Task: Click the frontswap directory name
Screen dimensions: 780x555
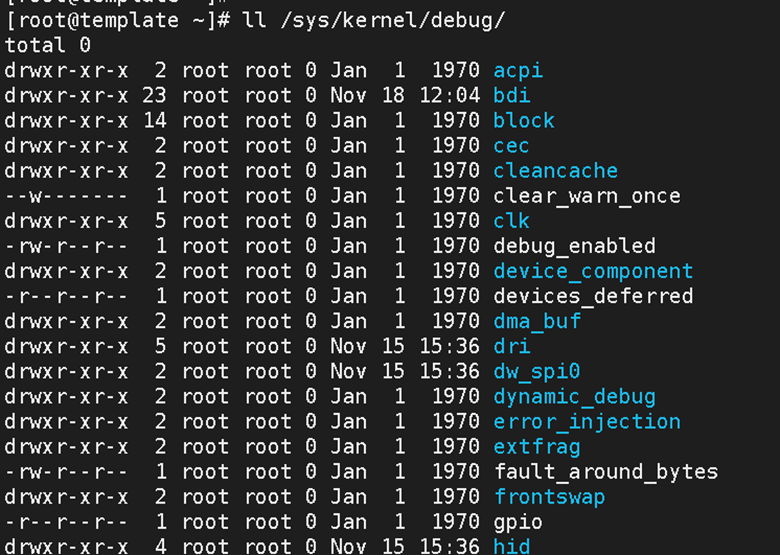Action: [x=550, y=497]
